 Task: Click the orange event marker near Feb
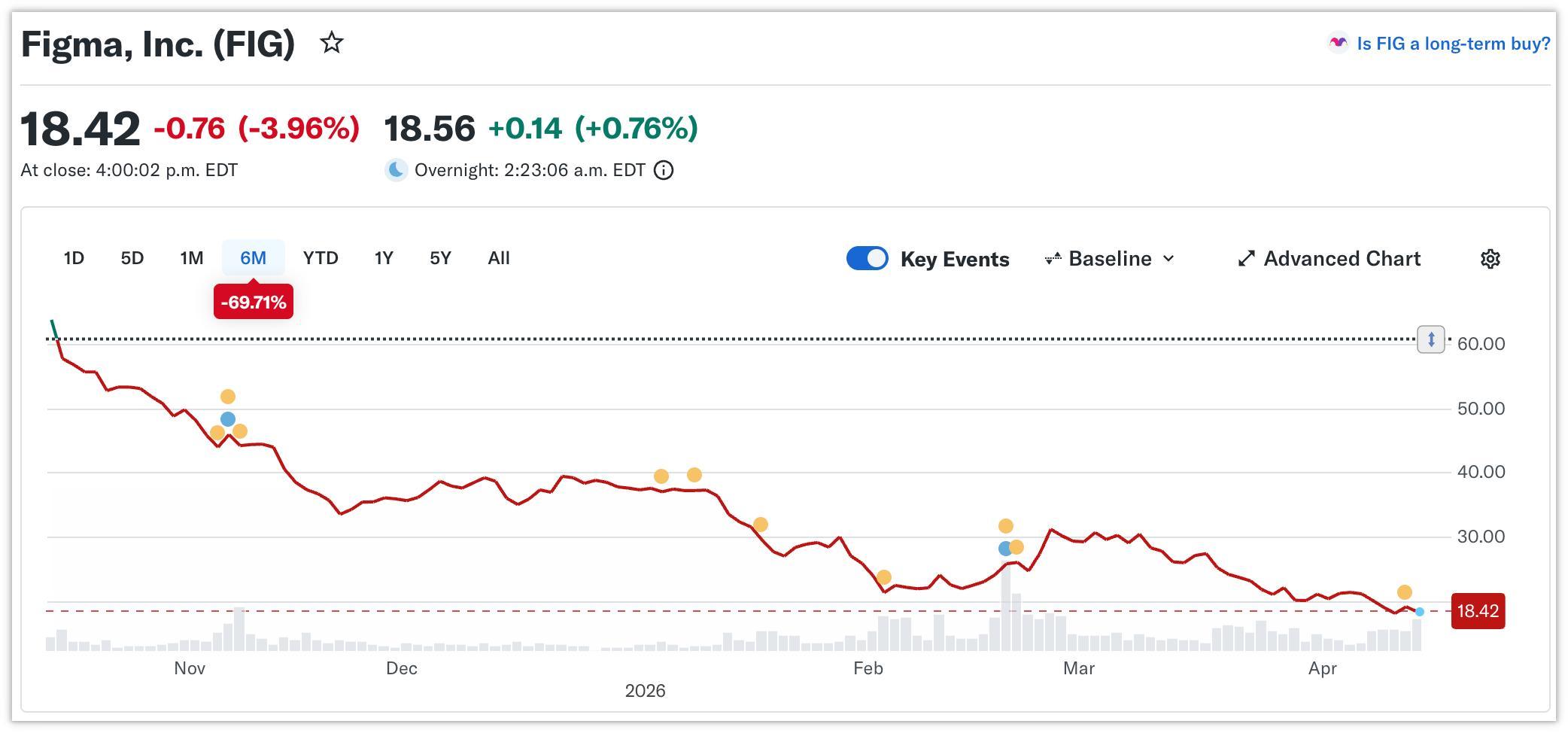(x=884, y=577)
